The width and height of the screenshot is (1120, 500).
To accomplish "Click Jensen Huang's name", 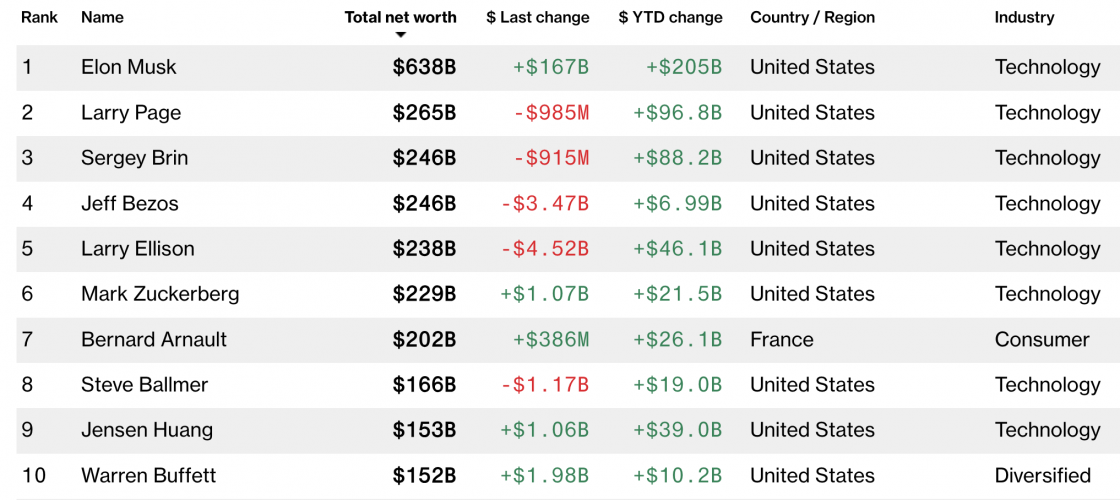I will point(147,430).
